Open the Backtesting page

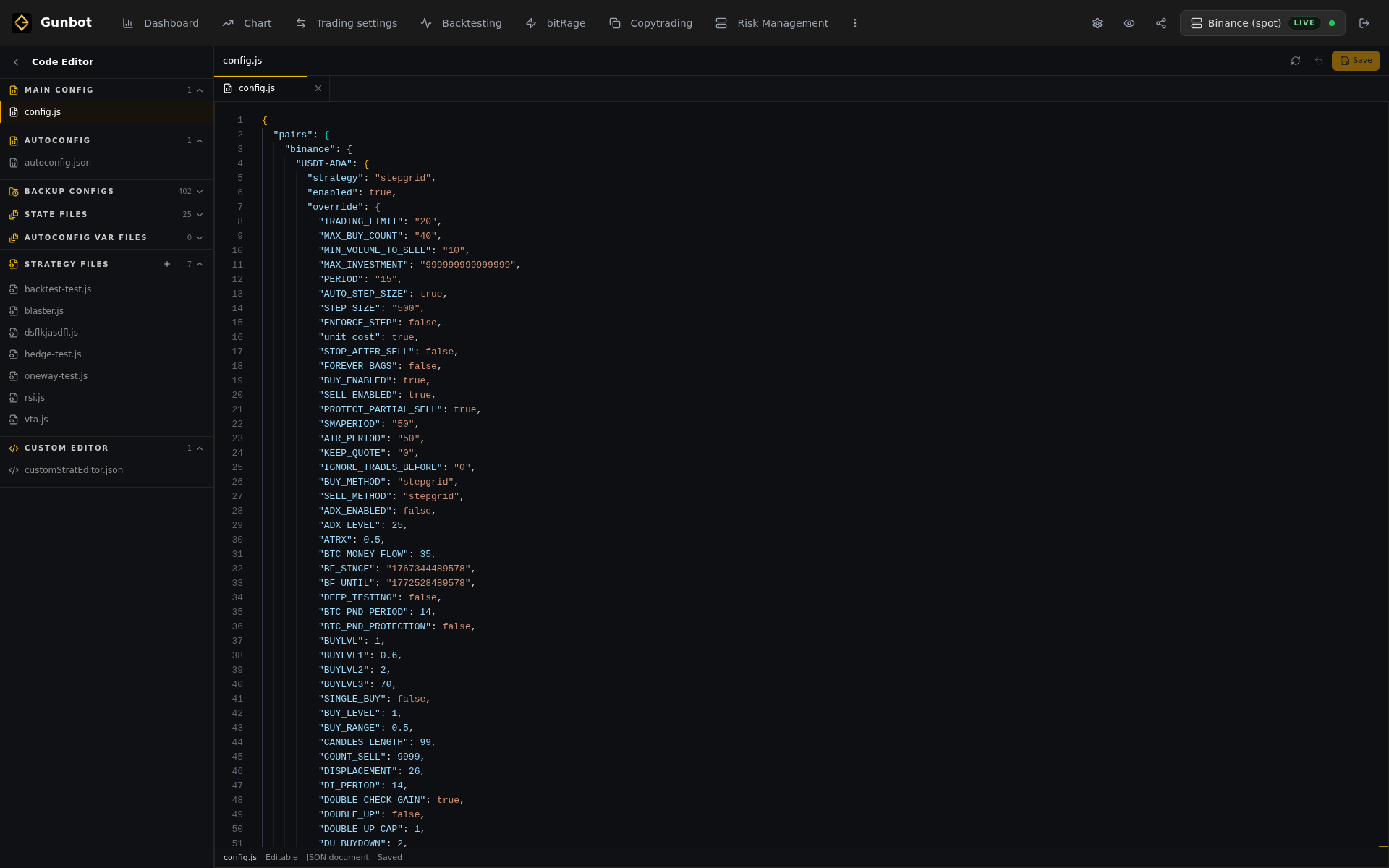(x=462, y=23)
